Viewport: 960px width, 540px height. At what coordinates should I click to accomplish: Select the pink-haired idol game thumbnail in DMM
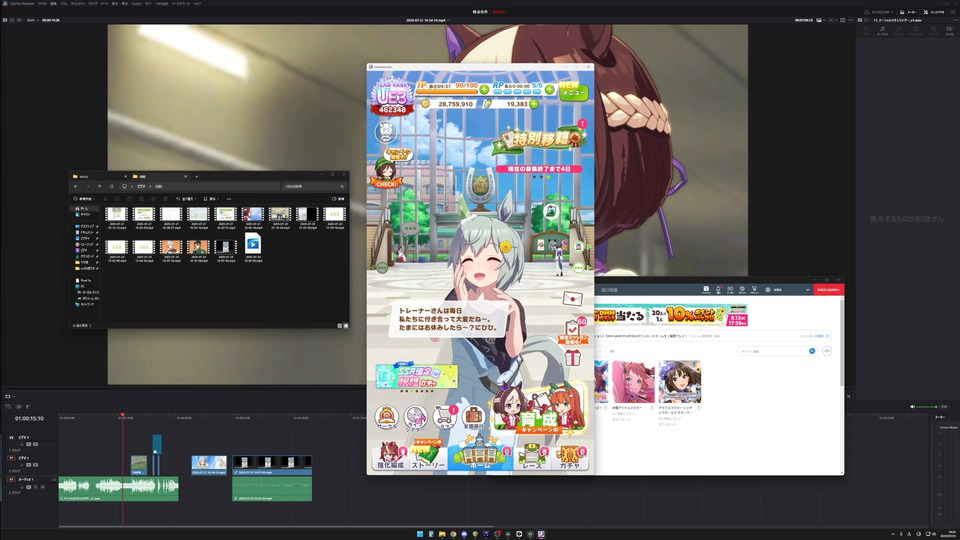click(633, 382)
